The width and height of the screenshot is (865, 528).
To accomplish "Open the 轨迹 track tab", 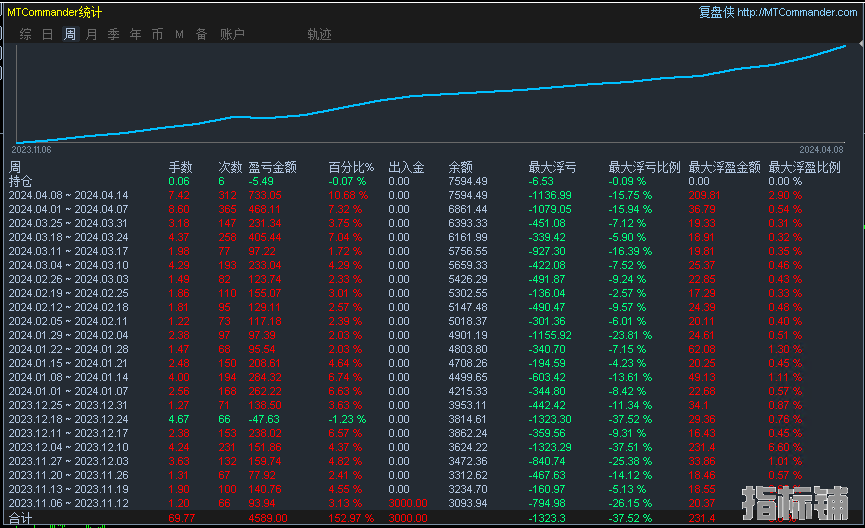I will (319, 34).
